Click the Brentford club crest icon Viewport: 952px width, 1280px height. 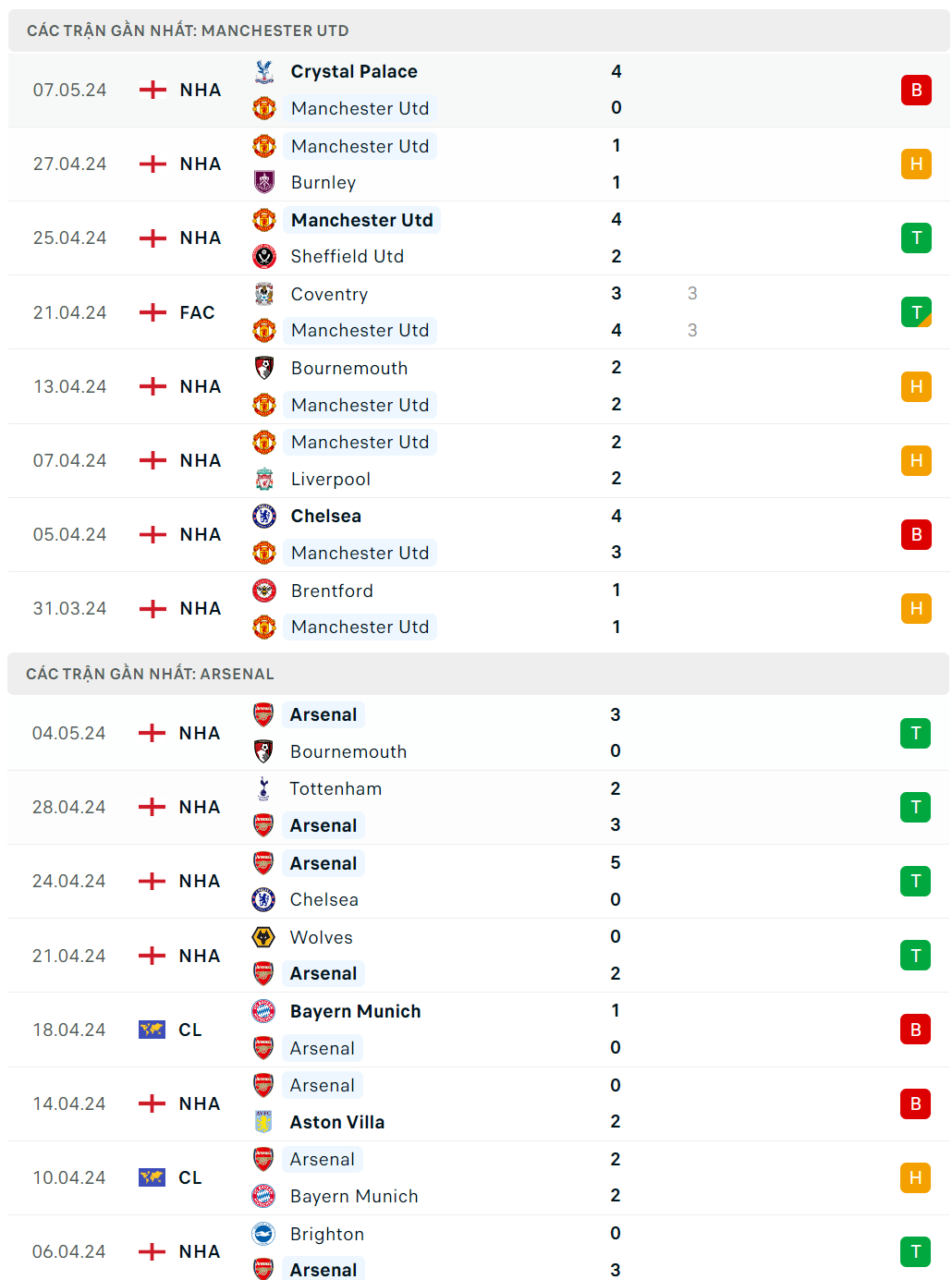coord(264,591)
